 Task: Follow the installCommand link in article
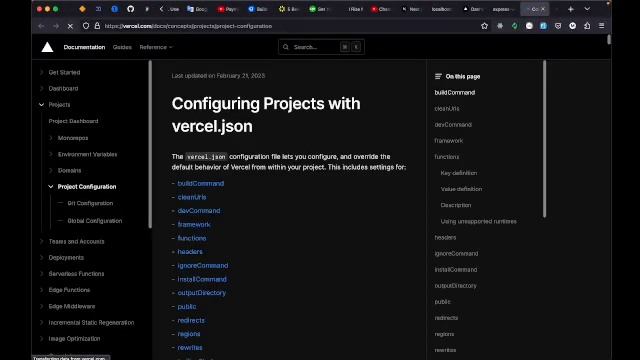(202, 279)
